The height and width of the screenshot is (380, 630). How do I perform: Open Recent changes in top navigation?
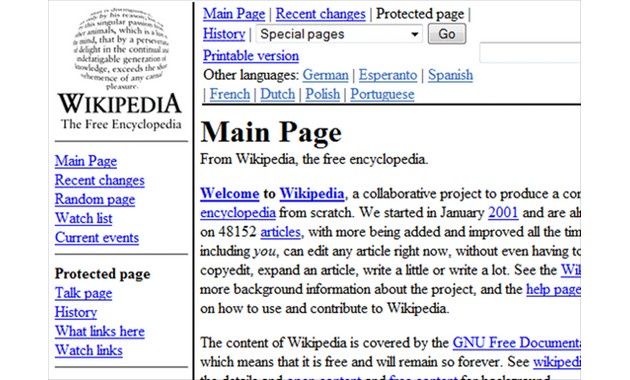(x=320, y=14)
